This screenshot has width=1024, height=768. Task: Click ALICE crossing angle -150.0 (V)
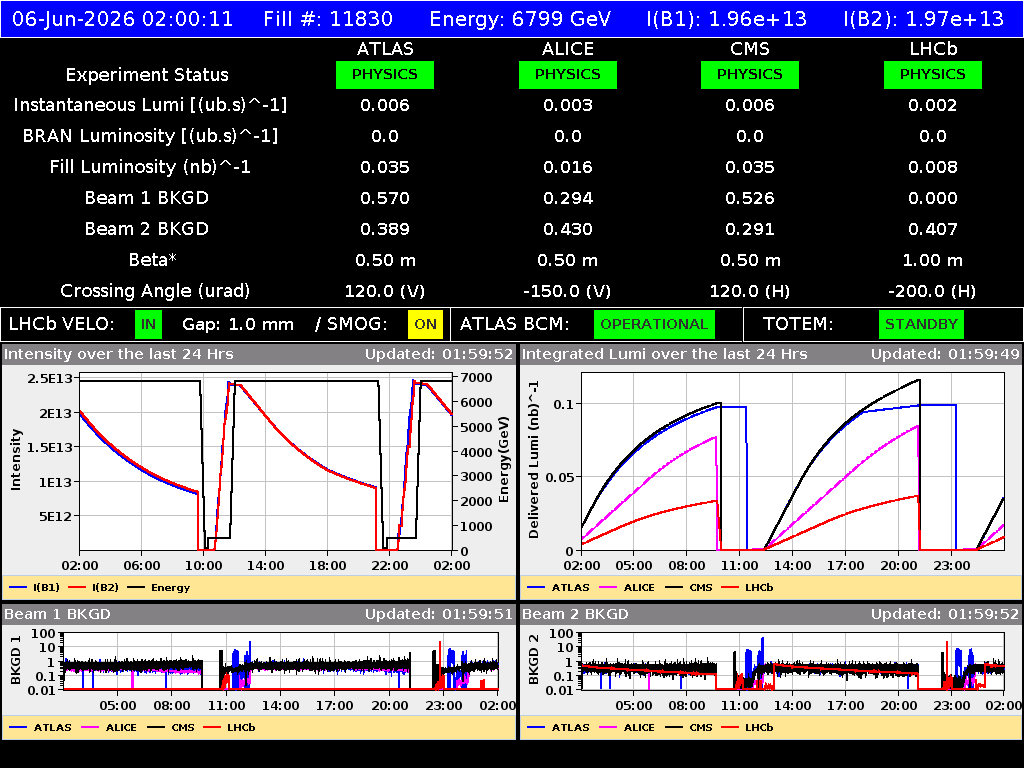(x=568, y=291)
